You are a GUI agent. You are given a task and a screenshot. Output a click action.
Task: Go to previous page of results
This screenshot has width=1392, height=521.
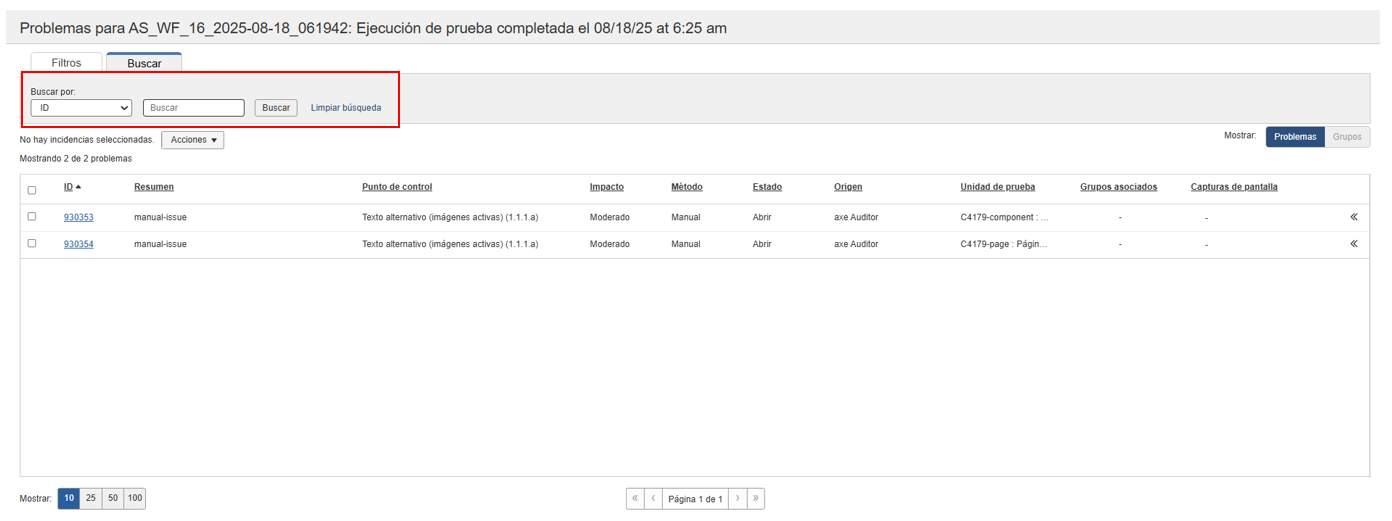pos(653,498)
